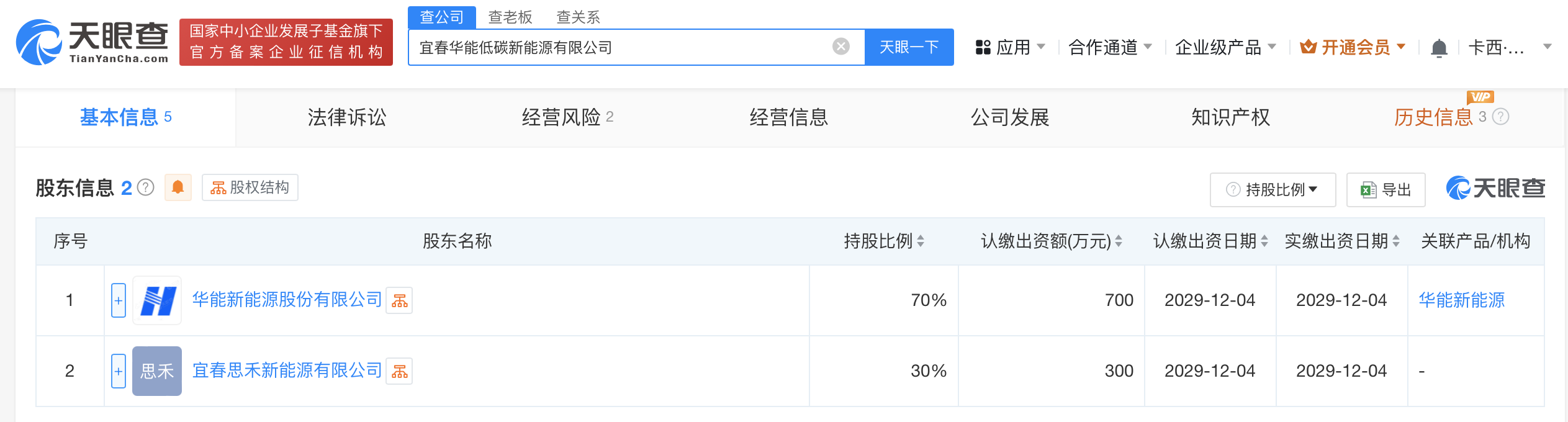The height and width of the screenshot is (422, 1568).
Task: Select the 公司发展 tab
Action: pos(1010,117)
